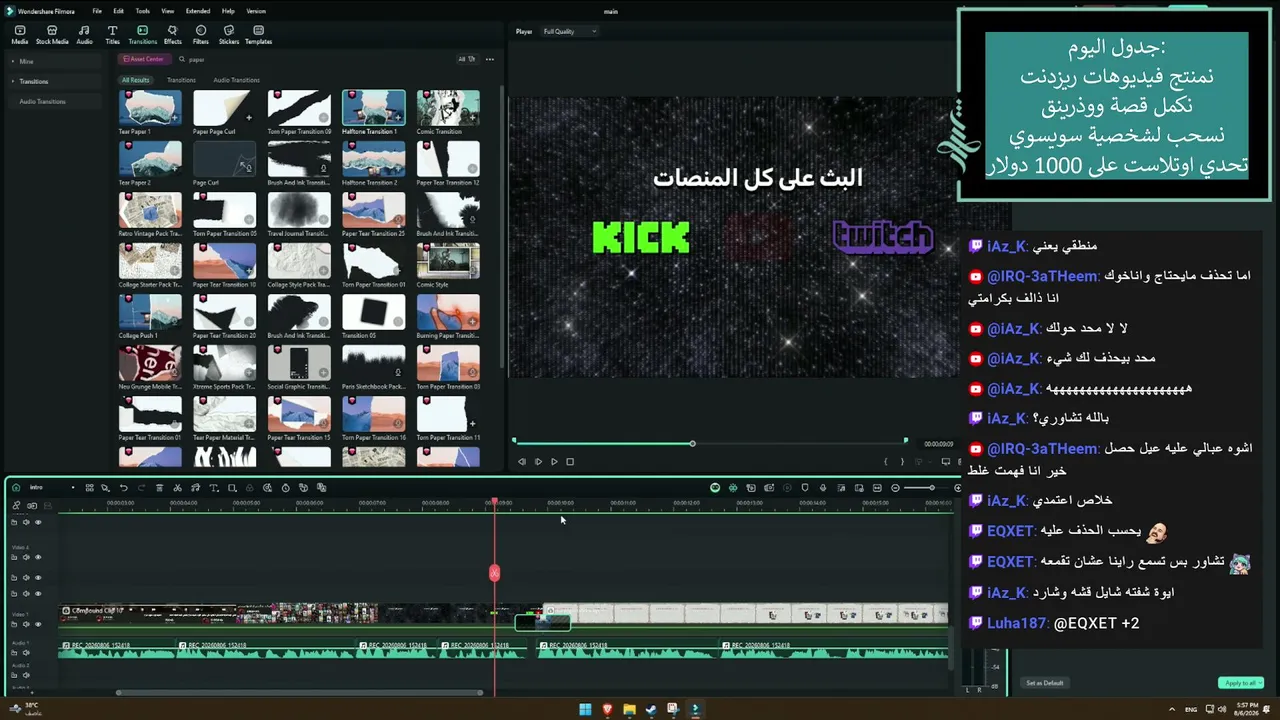The width and height of the screenshot is (1280, 720).
Task: Click the mark-in bracket in player
Action: [x=886, y=462]
